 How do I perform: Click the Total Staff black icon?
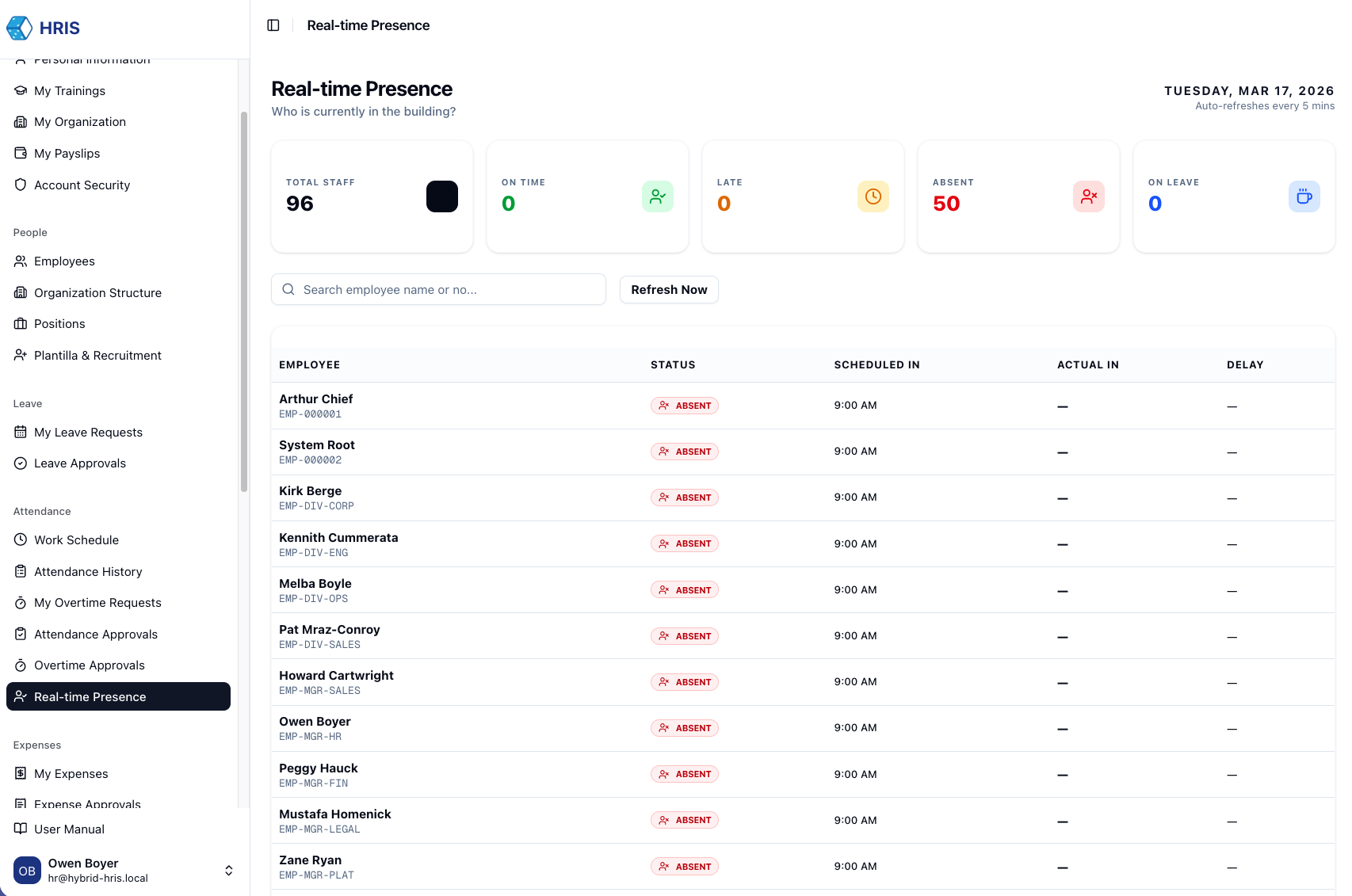tap(441, 196)
